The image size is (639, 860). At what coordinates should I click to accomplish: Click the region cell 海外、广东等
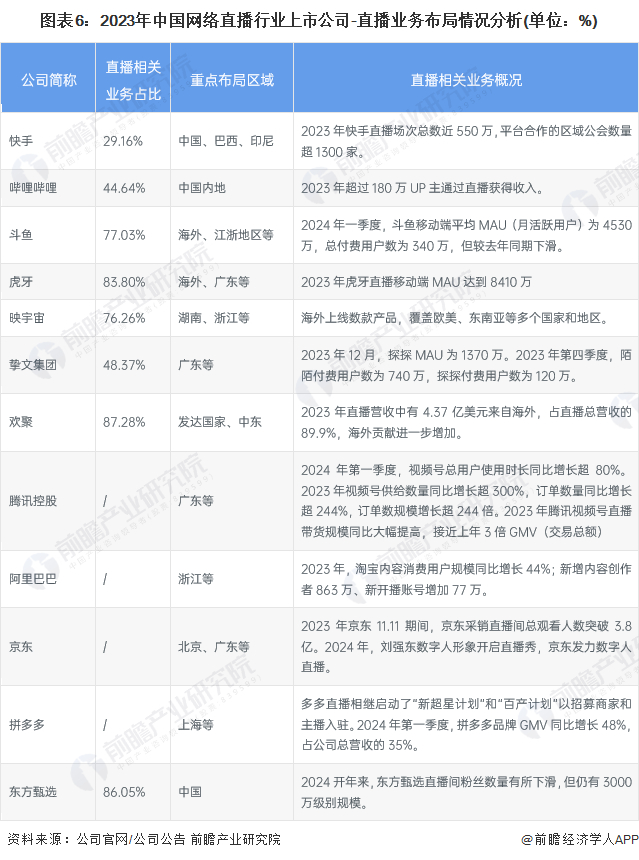click(214, 282)
